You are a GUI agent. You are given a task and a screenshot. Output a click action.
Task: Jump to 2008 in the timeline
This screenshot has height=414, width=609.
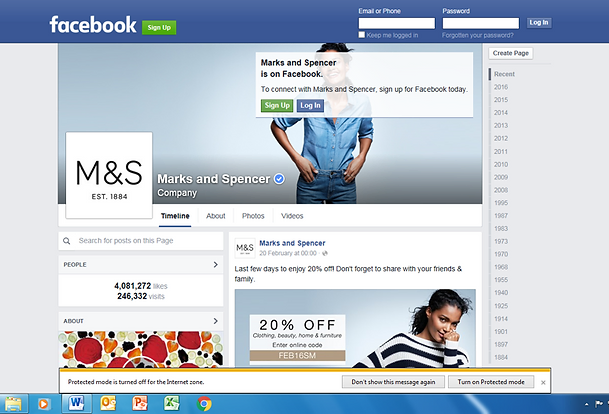pyautogui.click(x=501, y=190)
